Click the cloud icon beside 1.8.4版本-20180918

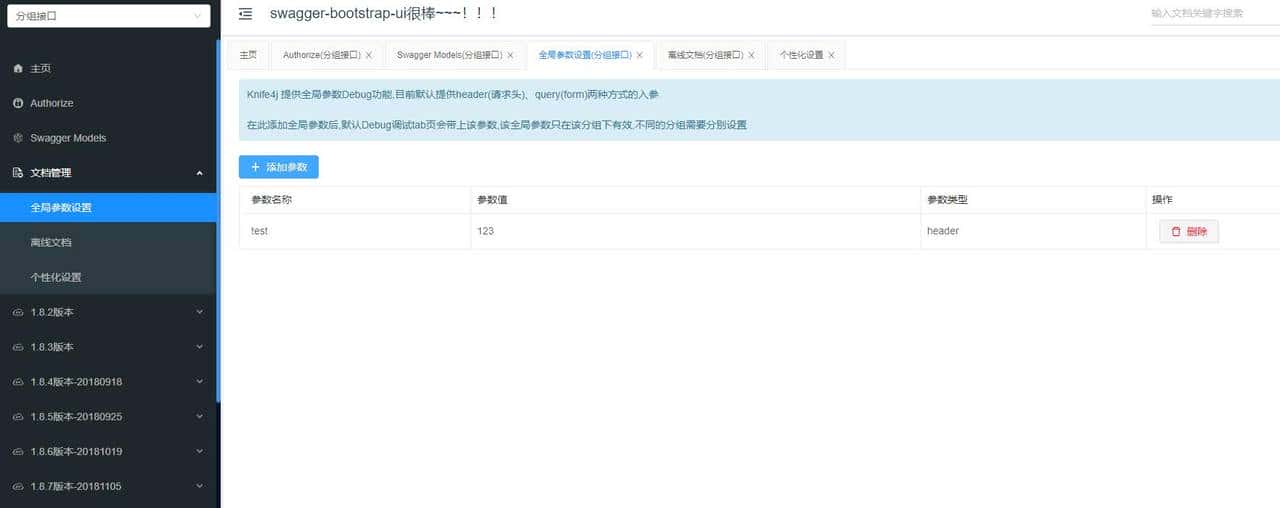pos(18,382)
